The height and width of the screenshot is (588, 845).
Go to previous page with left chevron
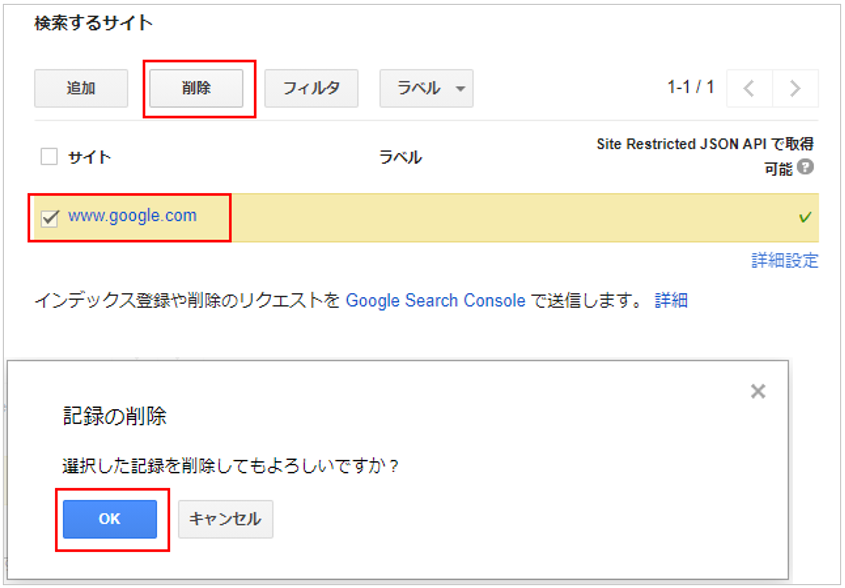pos(749,88)
